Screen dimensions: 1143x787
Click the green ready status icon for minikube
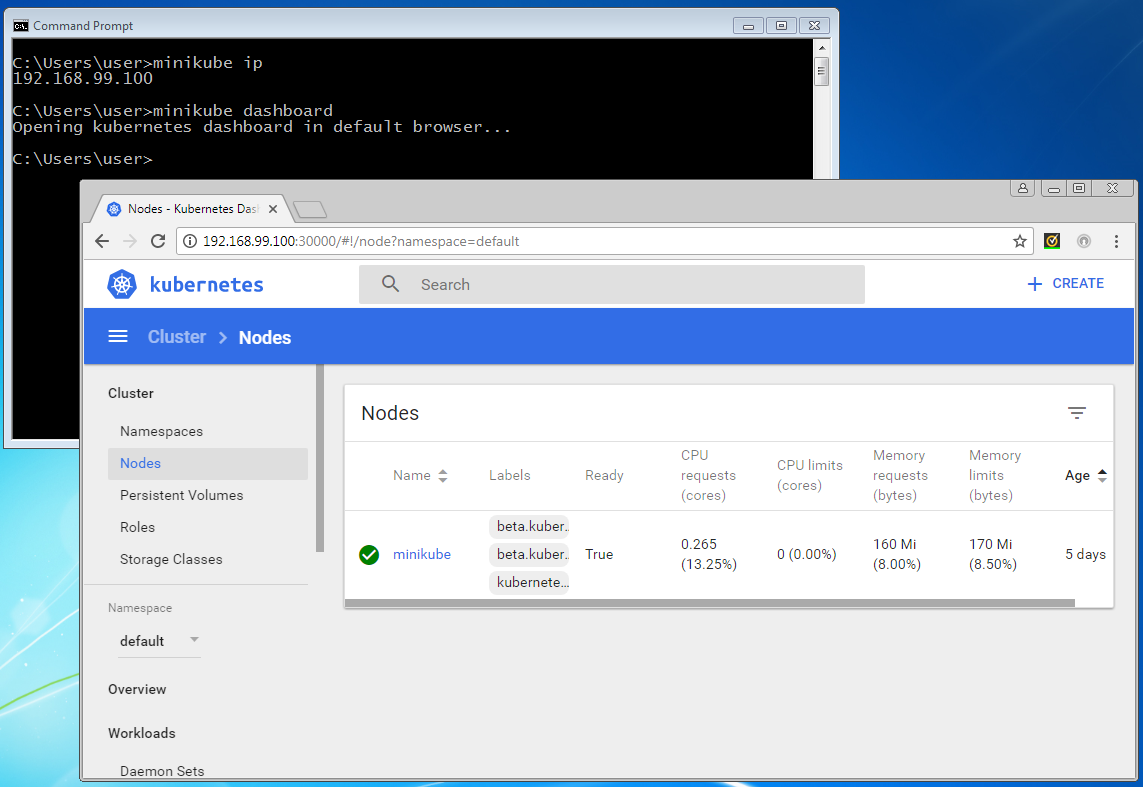click(x=369, y=554)
